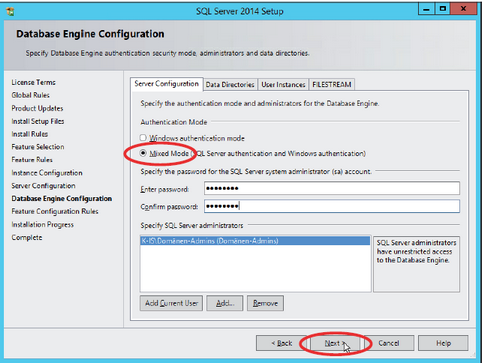Click the Remove button
The image size is (482, 363).
point(265,303)
